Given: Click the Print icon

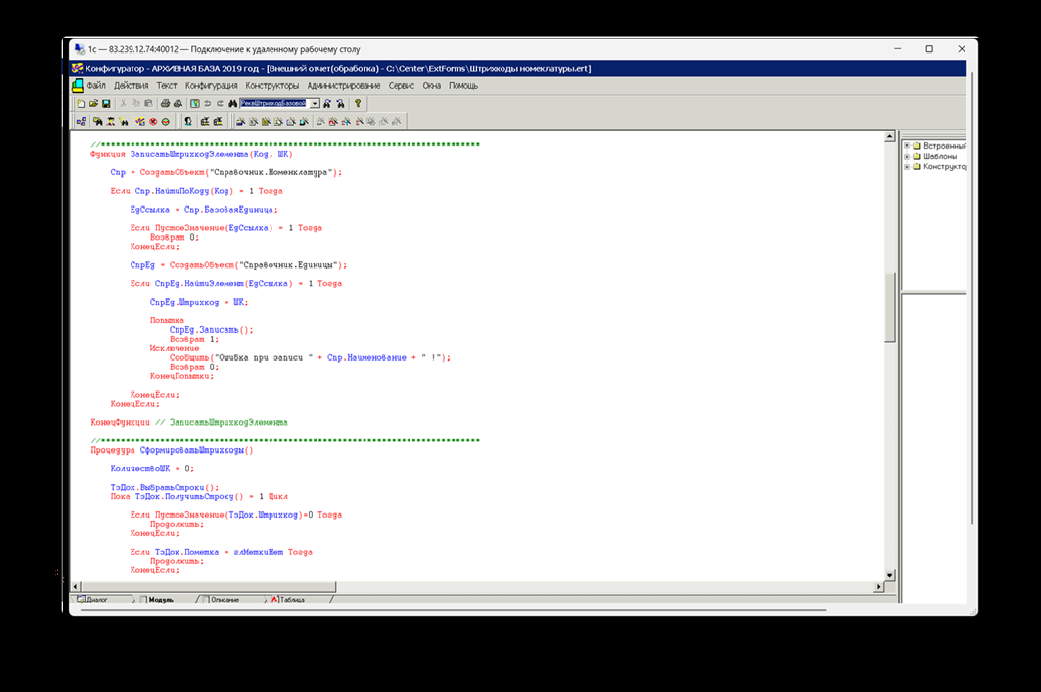Looking at the screenshot, I should click(165, 104).
